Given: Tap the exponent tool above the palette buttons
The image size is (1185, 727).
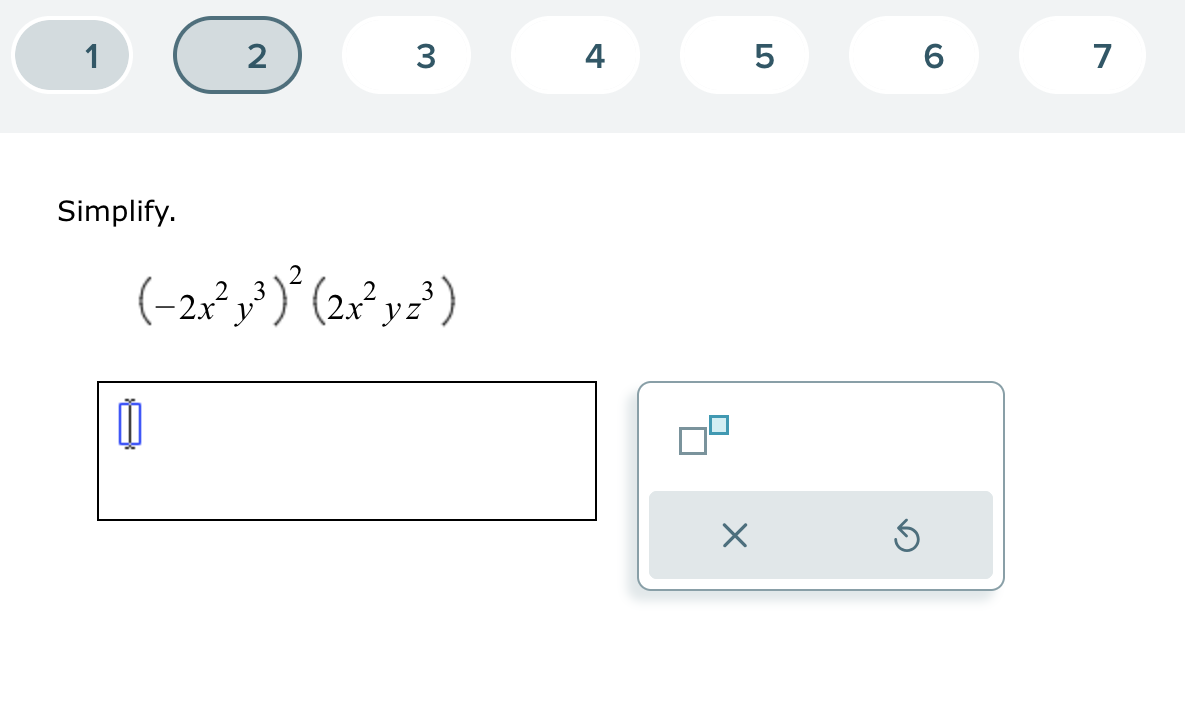Looking at the screenshot, I should [x=701, y=435].
